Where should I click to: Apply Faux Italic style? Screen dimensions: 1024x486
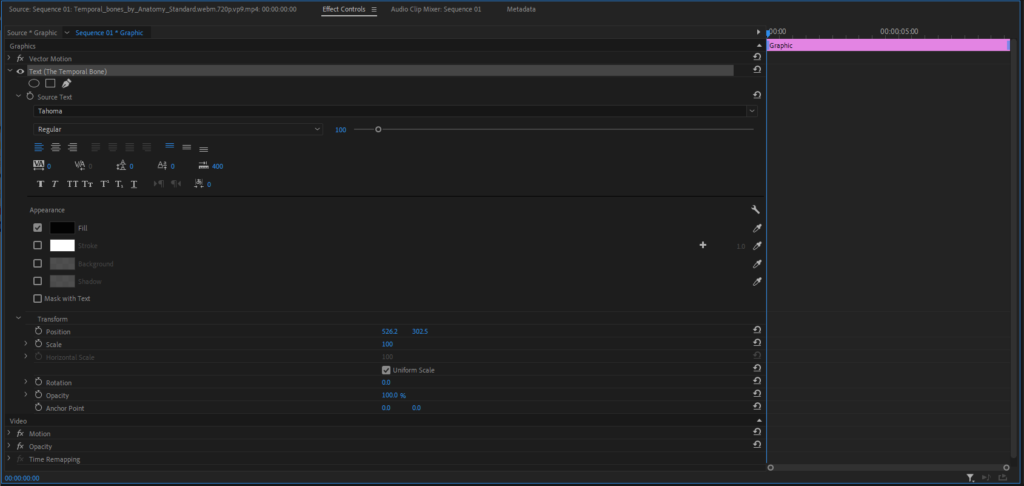click(55, 184)
